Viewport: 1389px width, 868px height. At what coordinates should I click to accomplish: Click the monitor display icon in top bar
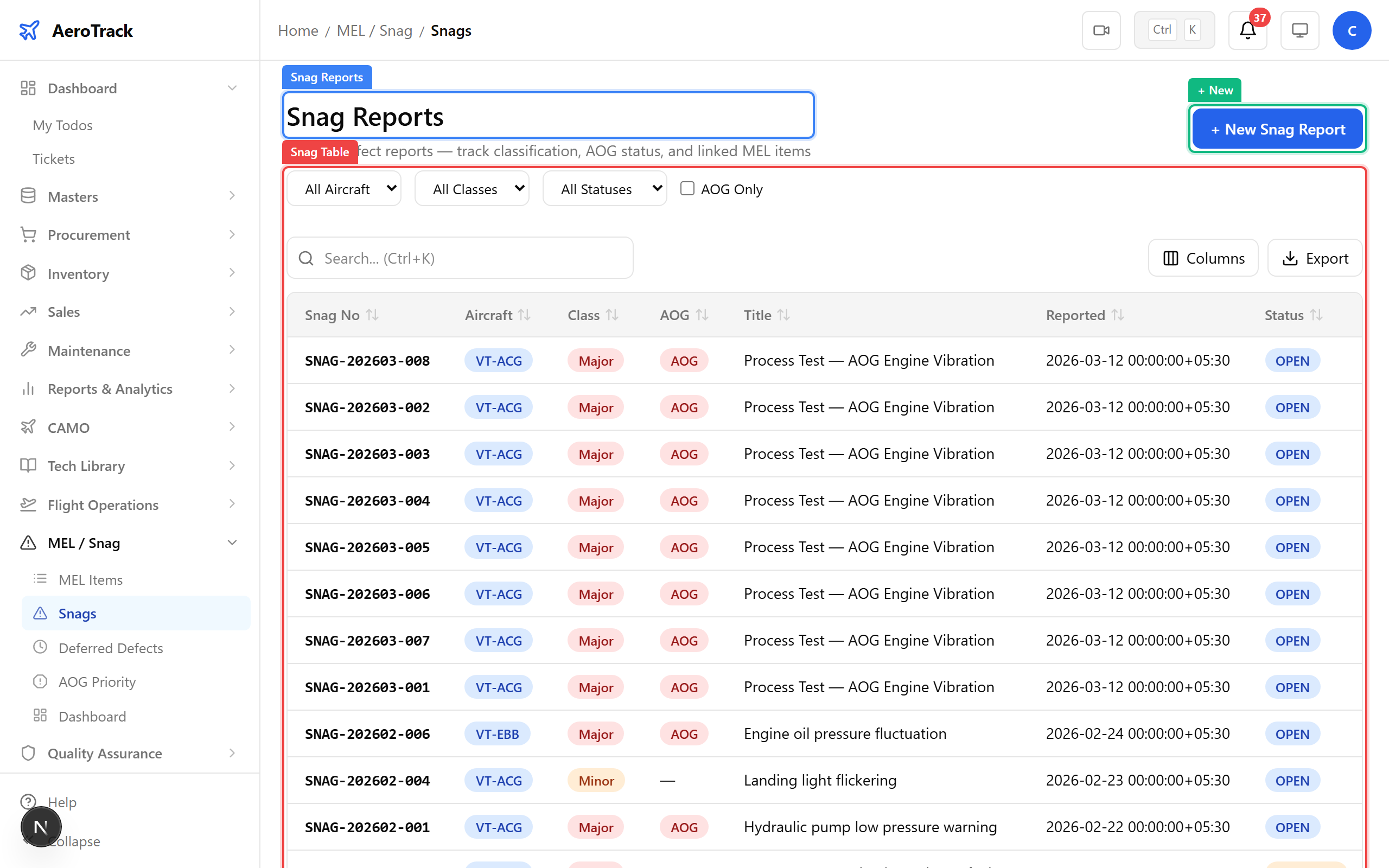point(1299,30)
